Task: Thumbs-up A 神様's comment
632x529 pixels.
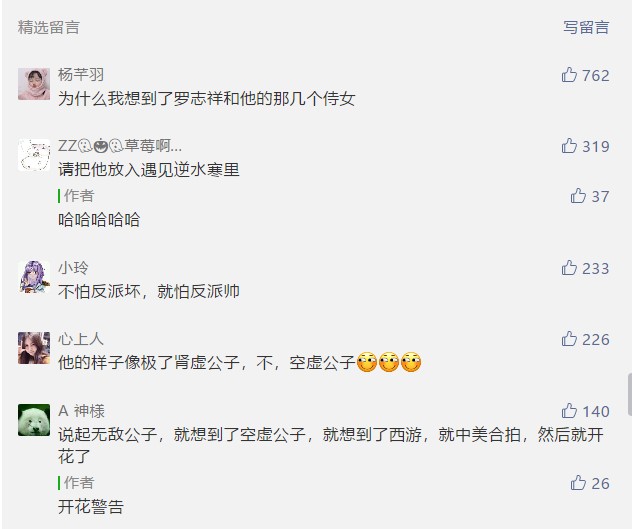Action: click(x=569, y=411)
